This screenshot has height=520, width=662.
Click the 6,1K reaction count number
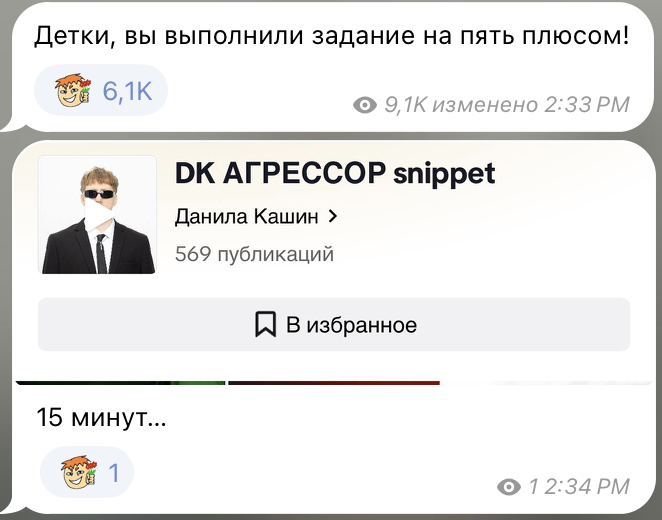128,90
